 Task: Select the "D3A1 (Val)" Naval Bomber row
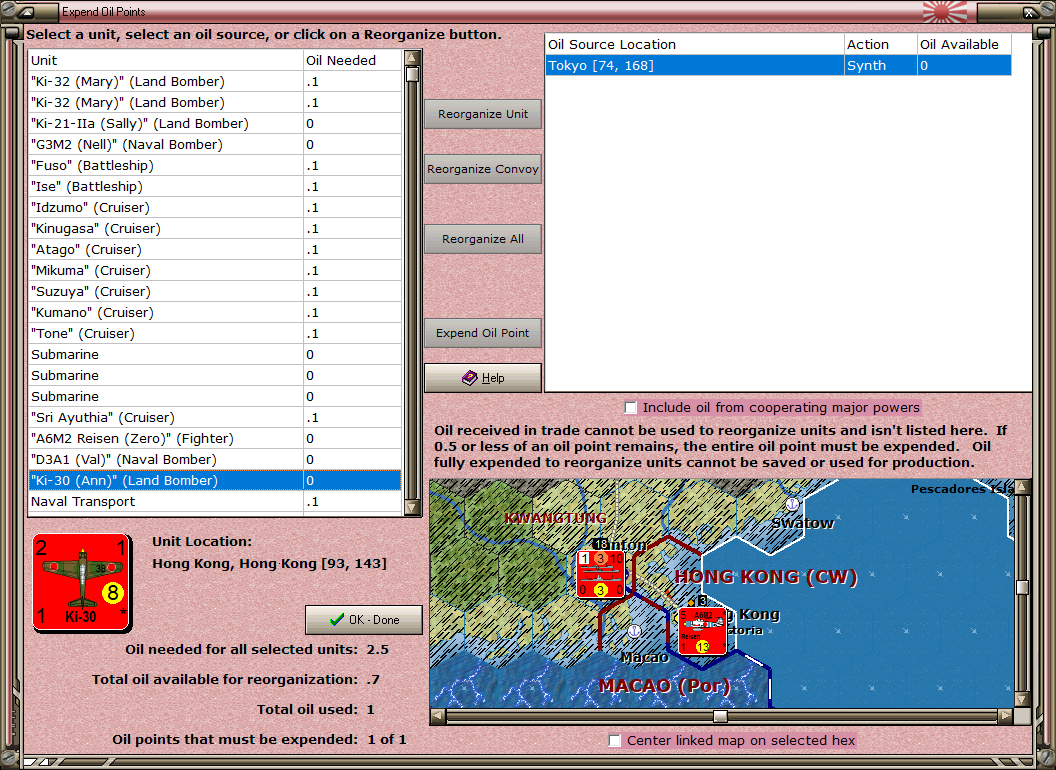point(215,459)
